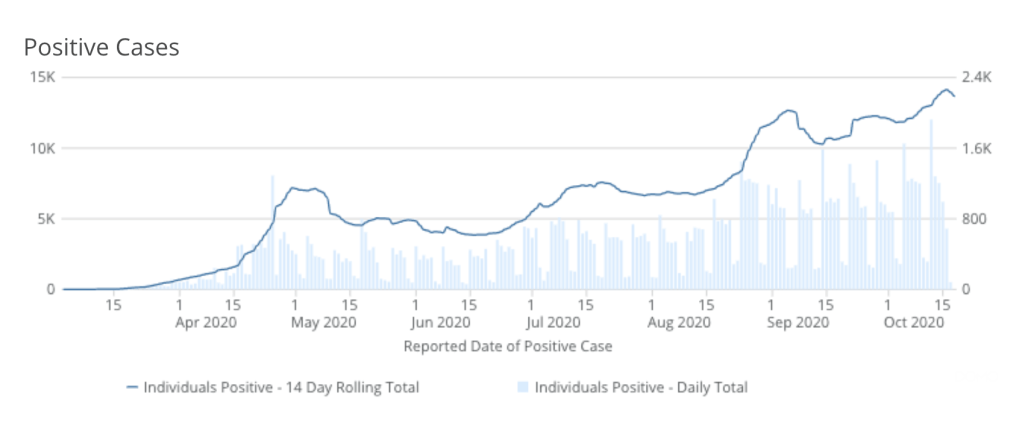Click the dark line swatch in the legend
Image resolution: width=1022 pixels, height=428 pixels.
click(x=132, y=387)
